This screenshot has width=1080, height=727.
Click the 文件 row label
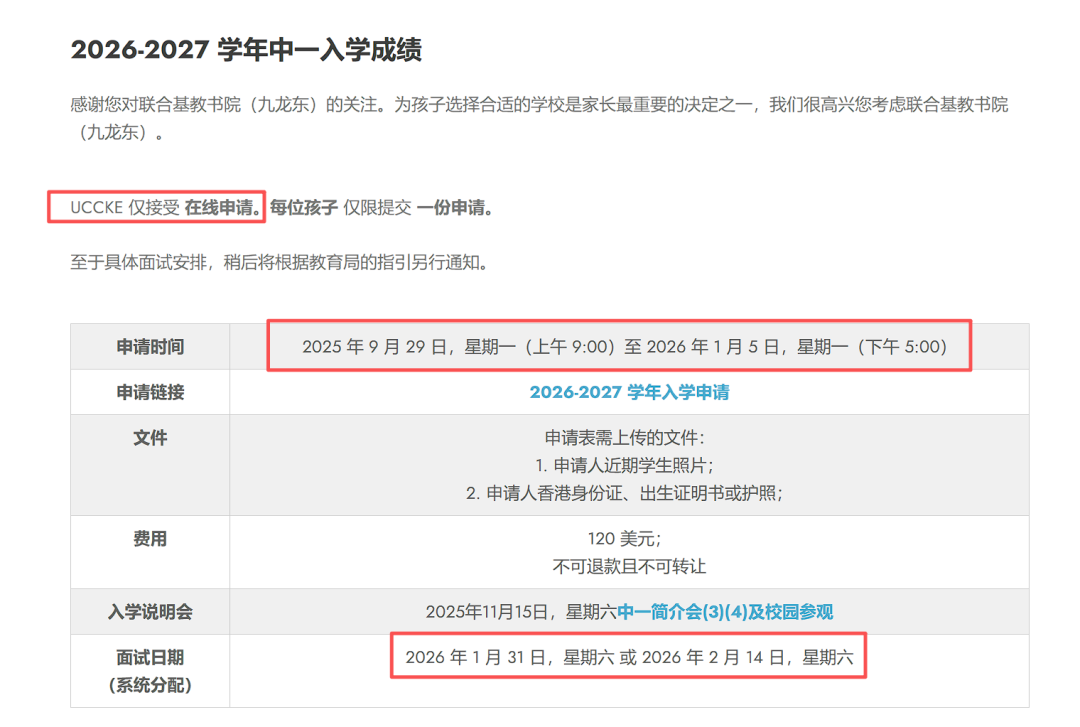150,437
